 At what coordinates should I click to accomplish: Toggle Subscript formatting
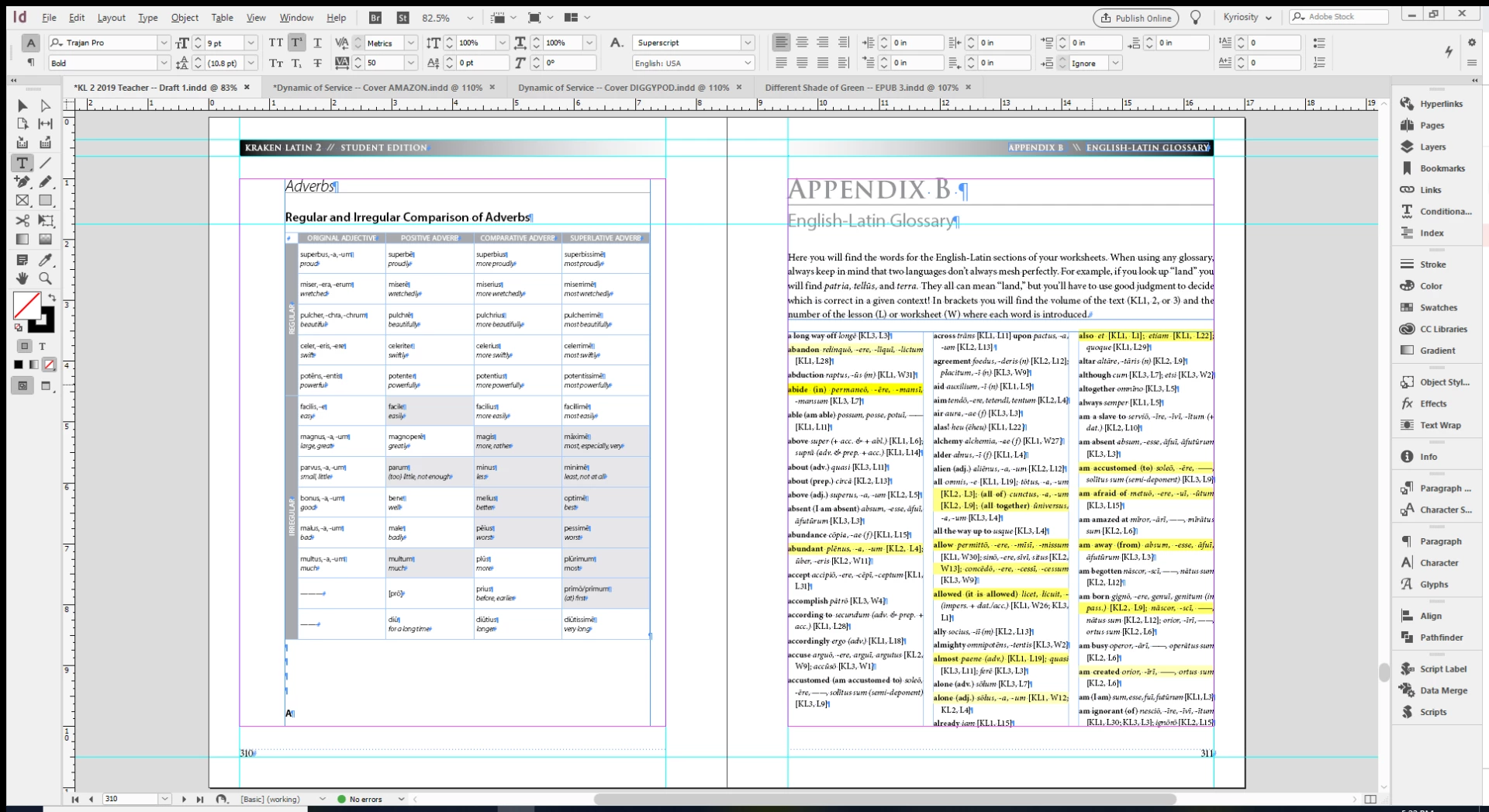[297, 63]
